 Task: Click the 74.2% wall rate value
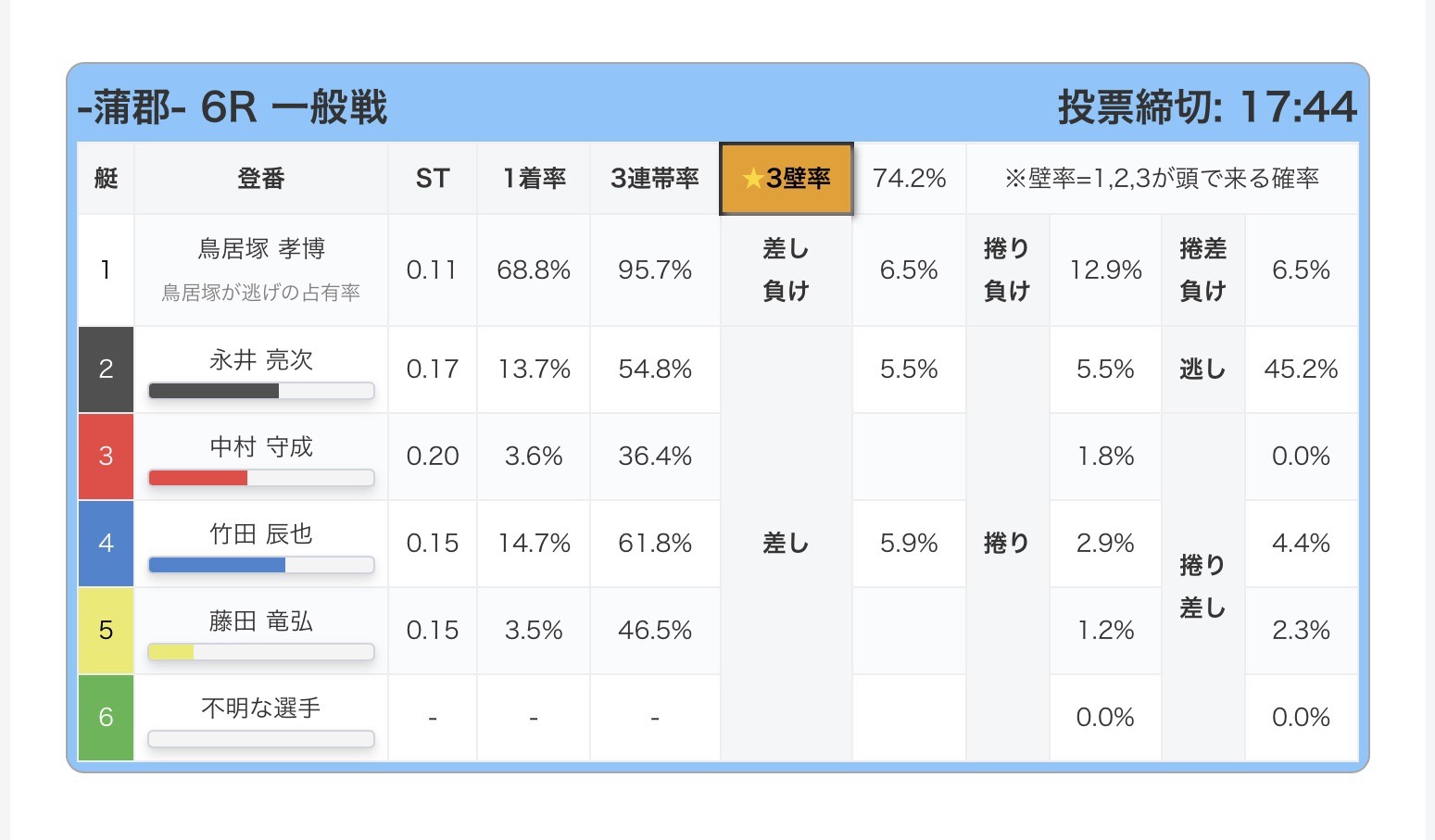coord(909,179)
